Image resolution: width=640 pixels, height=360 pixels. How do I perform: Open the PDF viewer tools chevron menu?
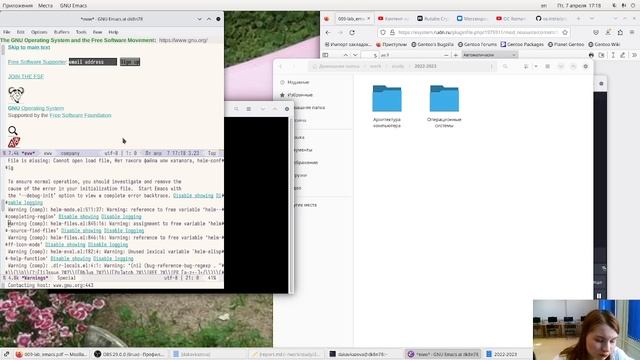(634, 55)
